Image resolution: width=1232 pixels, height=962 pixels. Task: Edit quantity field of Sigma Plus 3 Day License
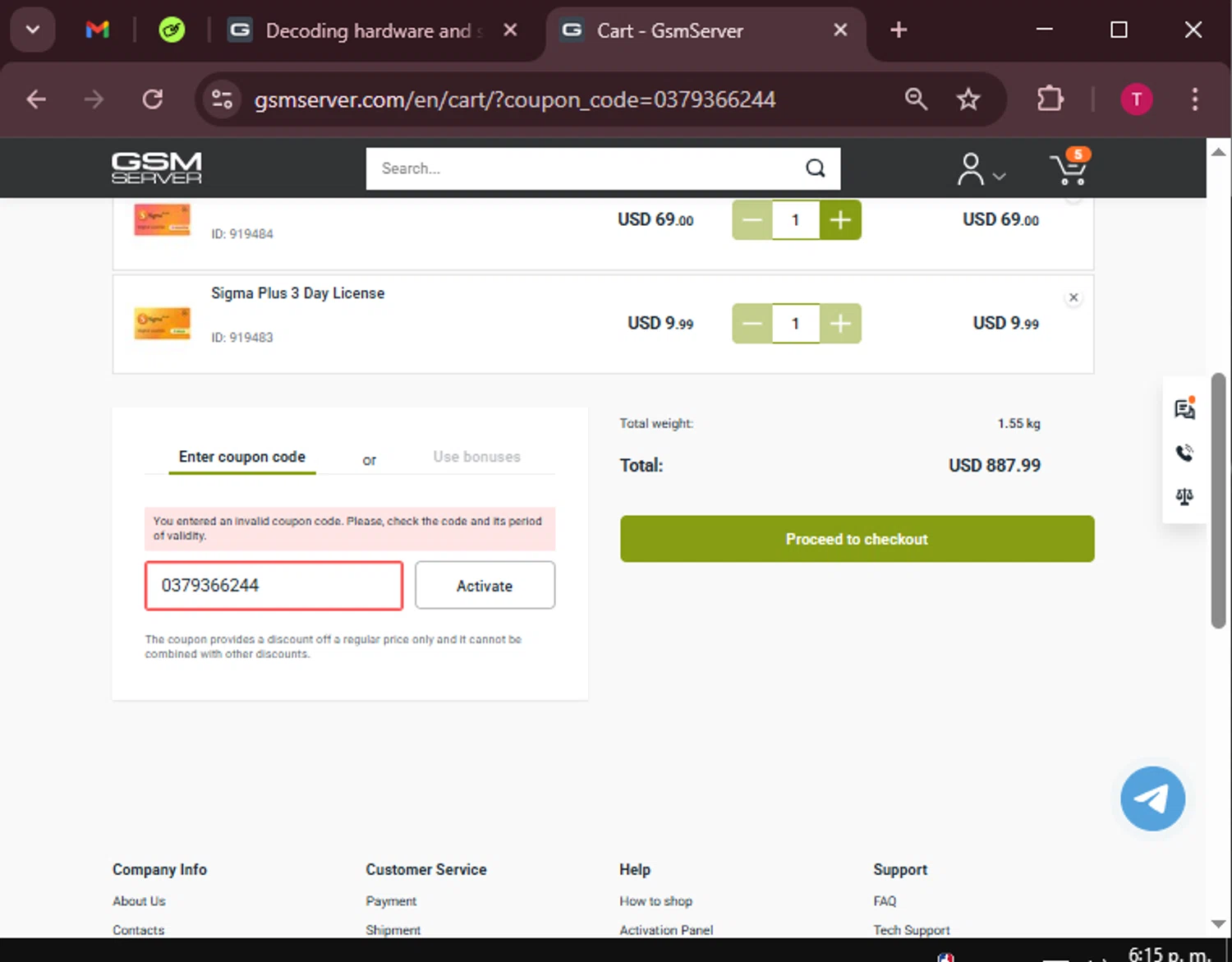pos(795,324)
